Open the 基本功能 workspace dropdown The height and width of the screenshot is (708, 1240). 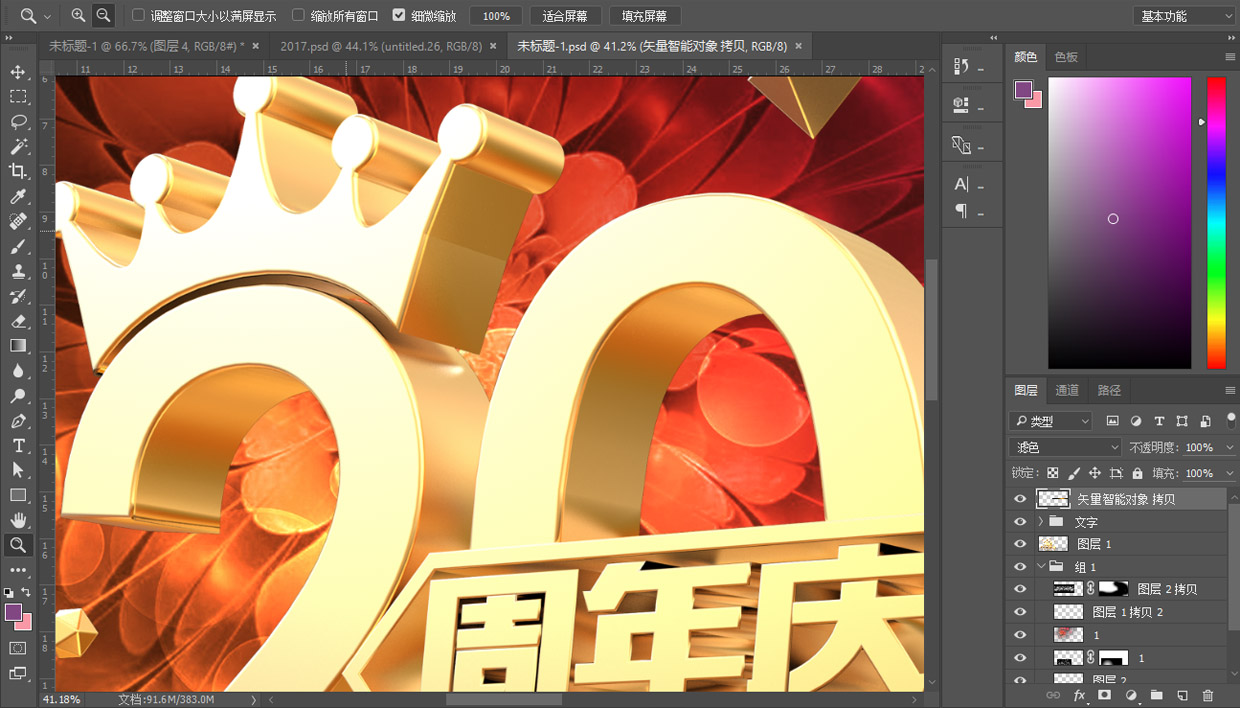coord(1185,16)
